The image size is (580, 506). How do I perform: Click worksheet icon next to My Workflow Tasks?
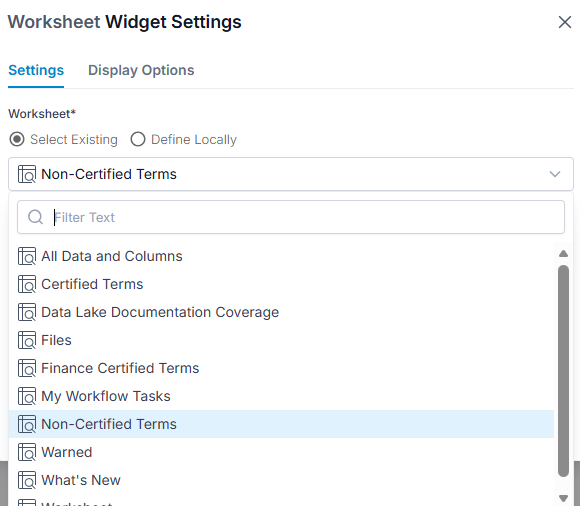(x=27, y=396)
